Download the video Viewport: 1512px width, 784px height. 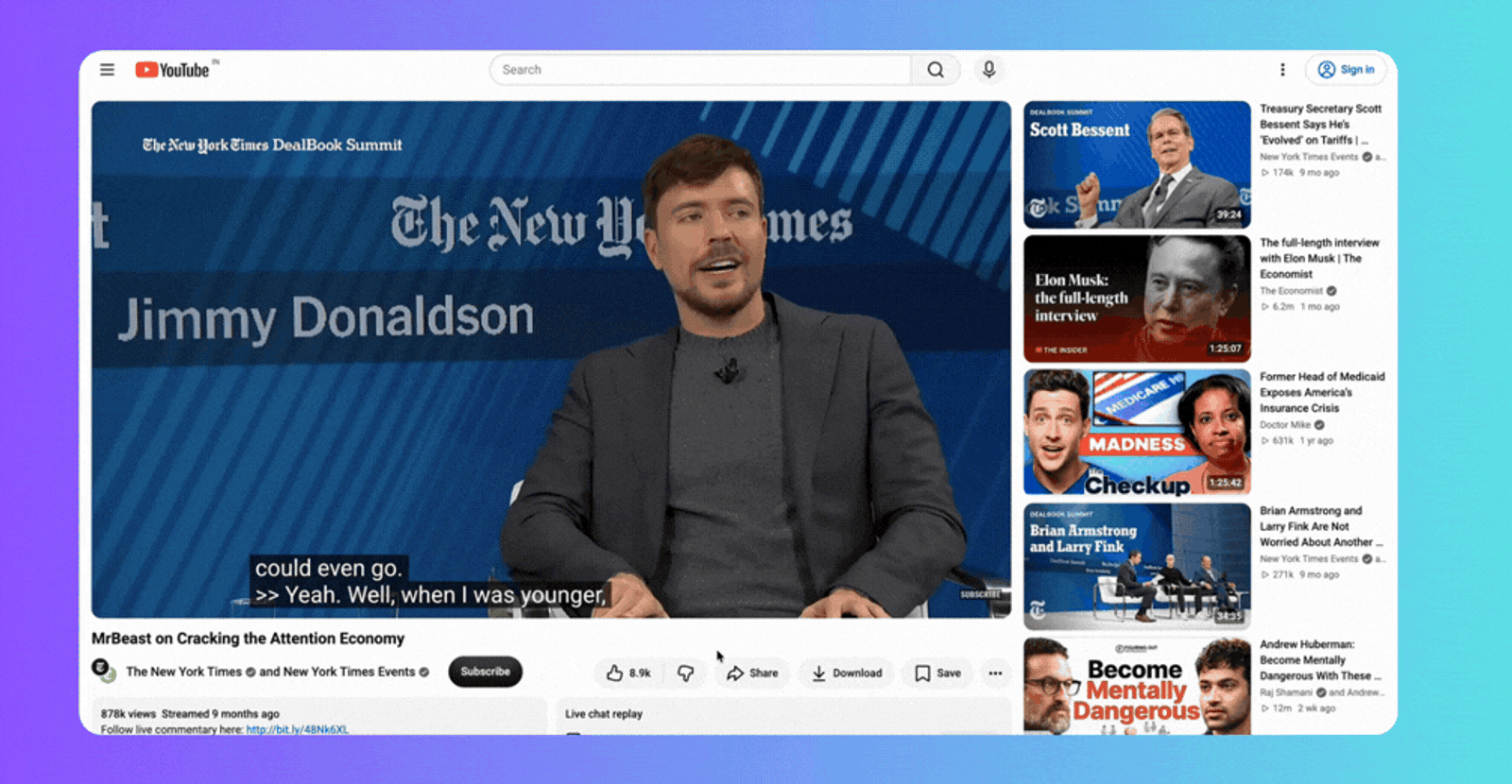[x=847, y=673]
